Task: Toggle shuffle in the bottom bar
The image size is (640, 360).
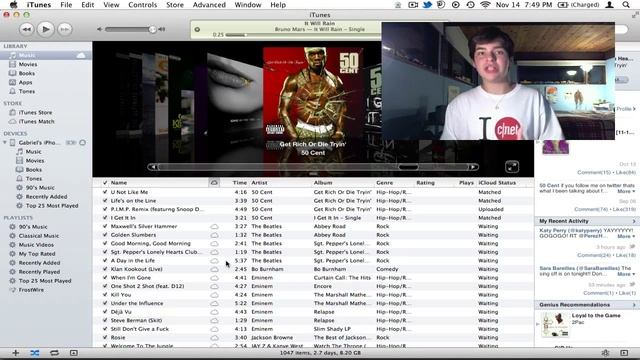Action: (x=35, y=353)
